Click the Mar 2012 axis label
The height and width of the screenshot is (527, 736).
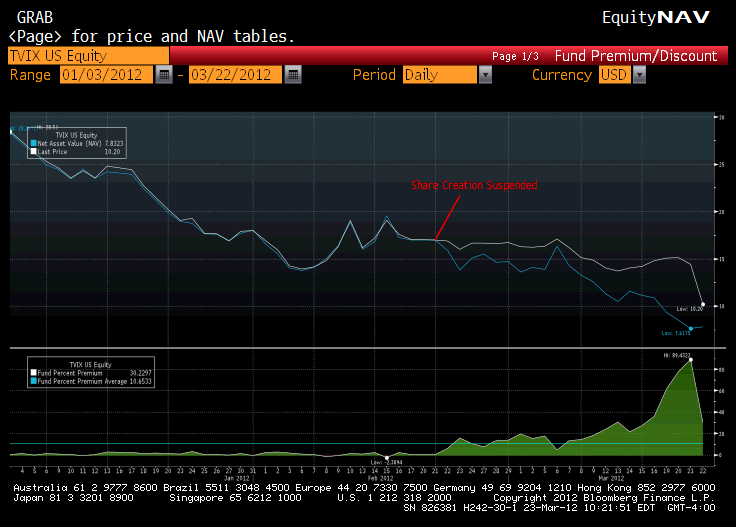pyautogui.click(x=611, y=478)
